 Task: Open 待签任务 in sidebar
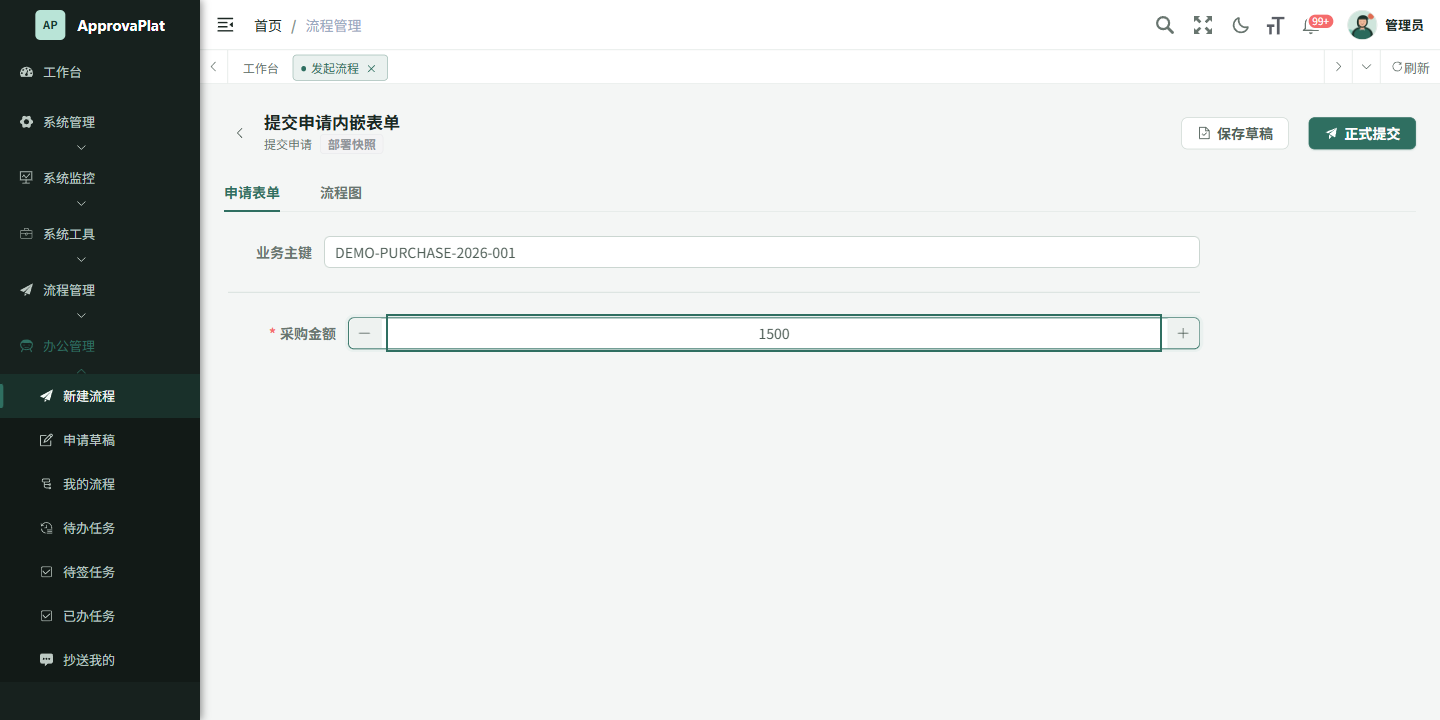tap(100, 572)
